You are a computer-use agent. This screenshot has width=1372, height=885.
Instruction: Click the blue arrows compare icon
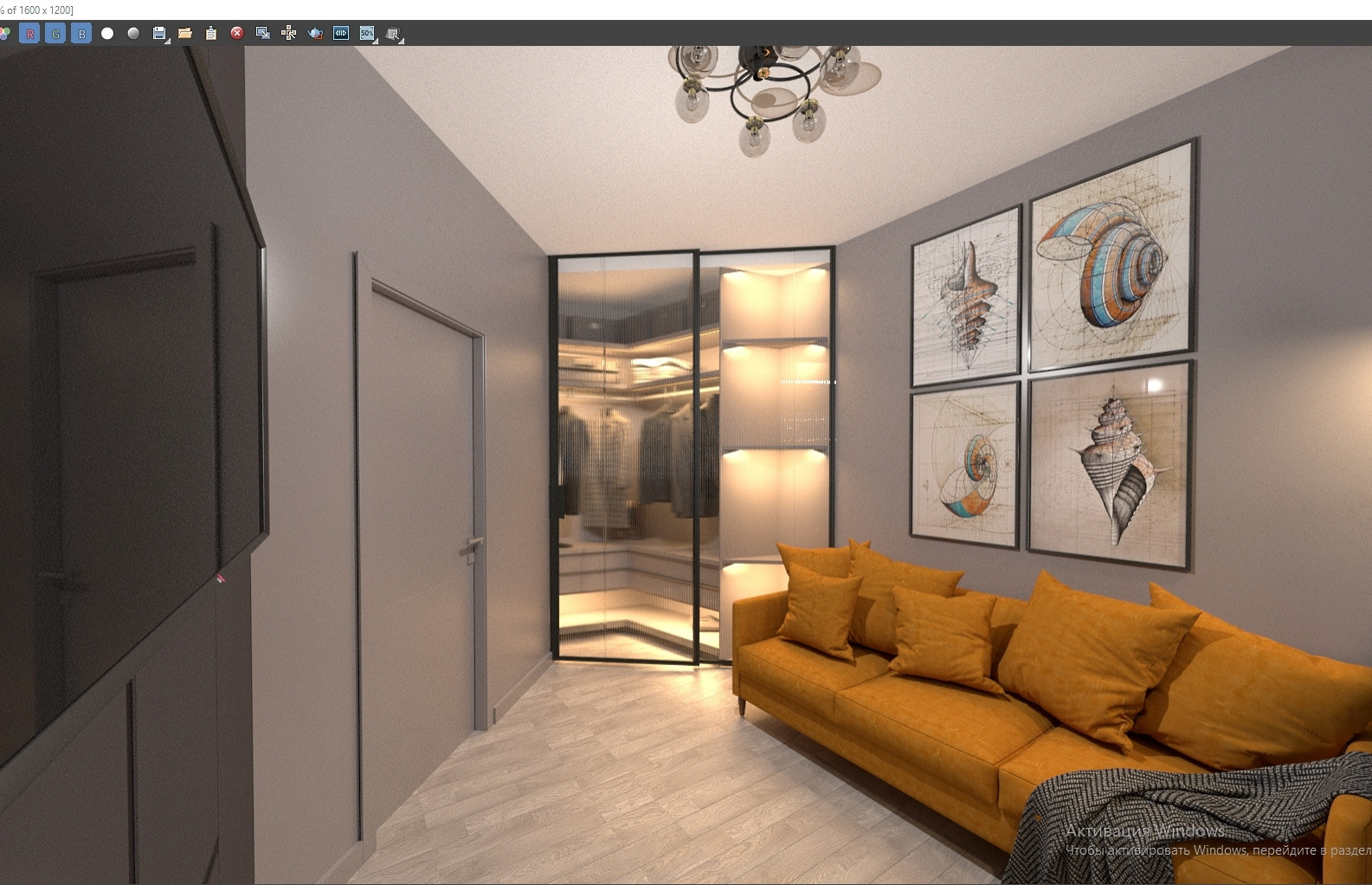pos(341,34)
